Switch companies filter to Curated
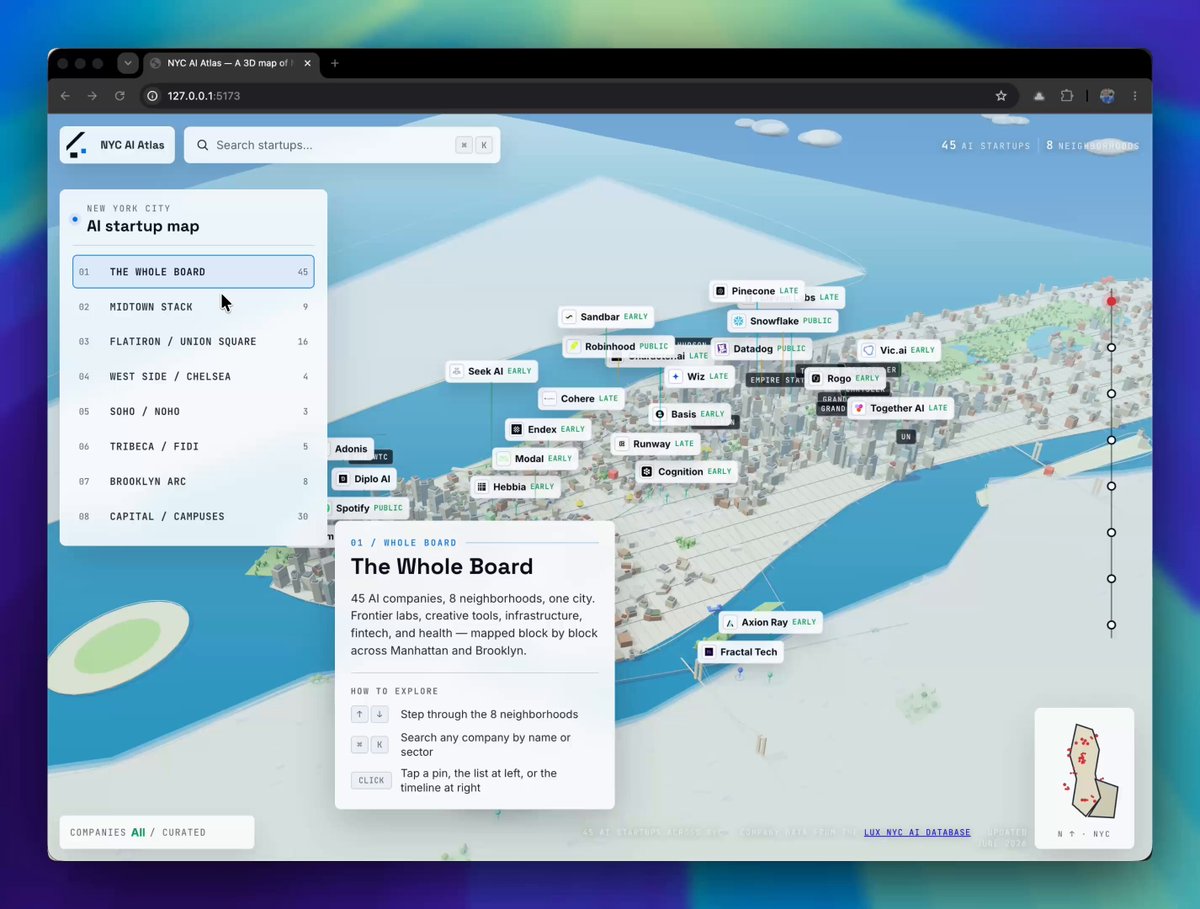Image resolution: width=1200 pixels, height=909 pixels. (x=184, y=832)
